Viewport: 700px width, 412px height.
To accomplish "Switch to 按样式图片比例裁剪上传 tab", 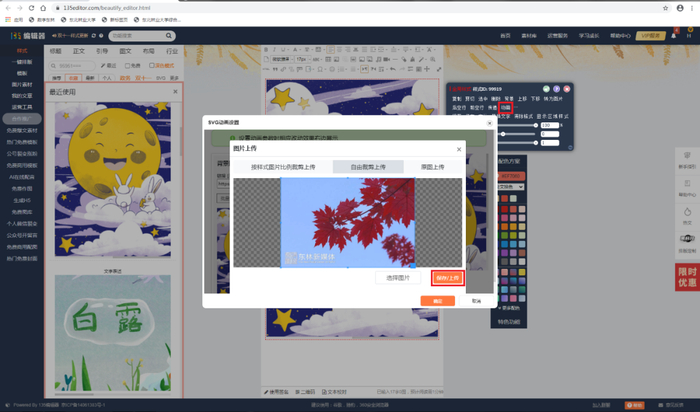I will click(x=283, y=167).
